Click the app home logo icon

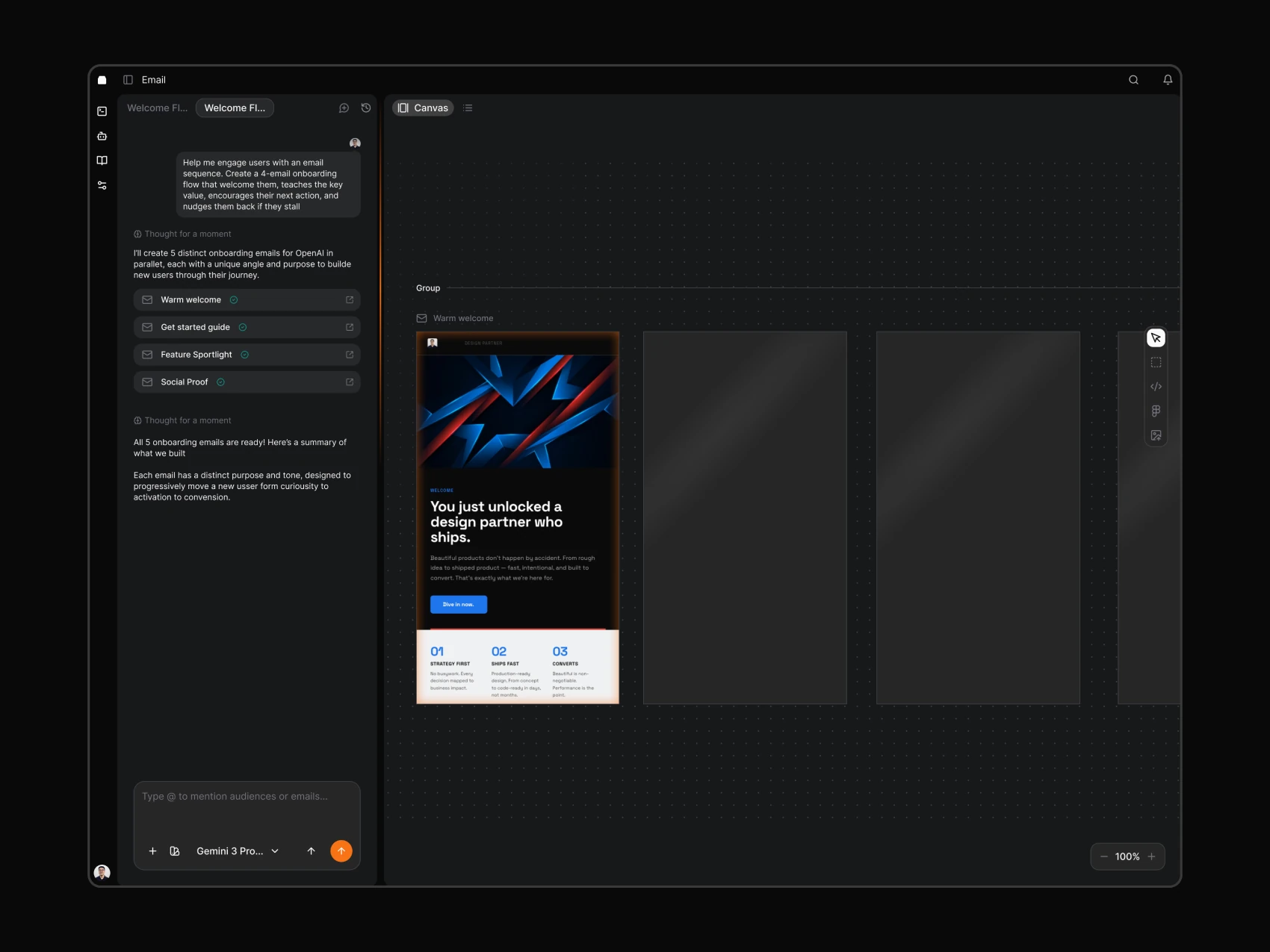click(102, 80)
